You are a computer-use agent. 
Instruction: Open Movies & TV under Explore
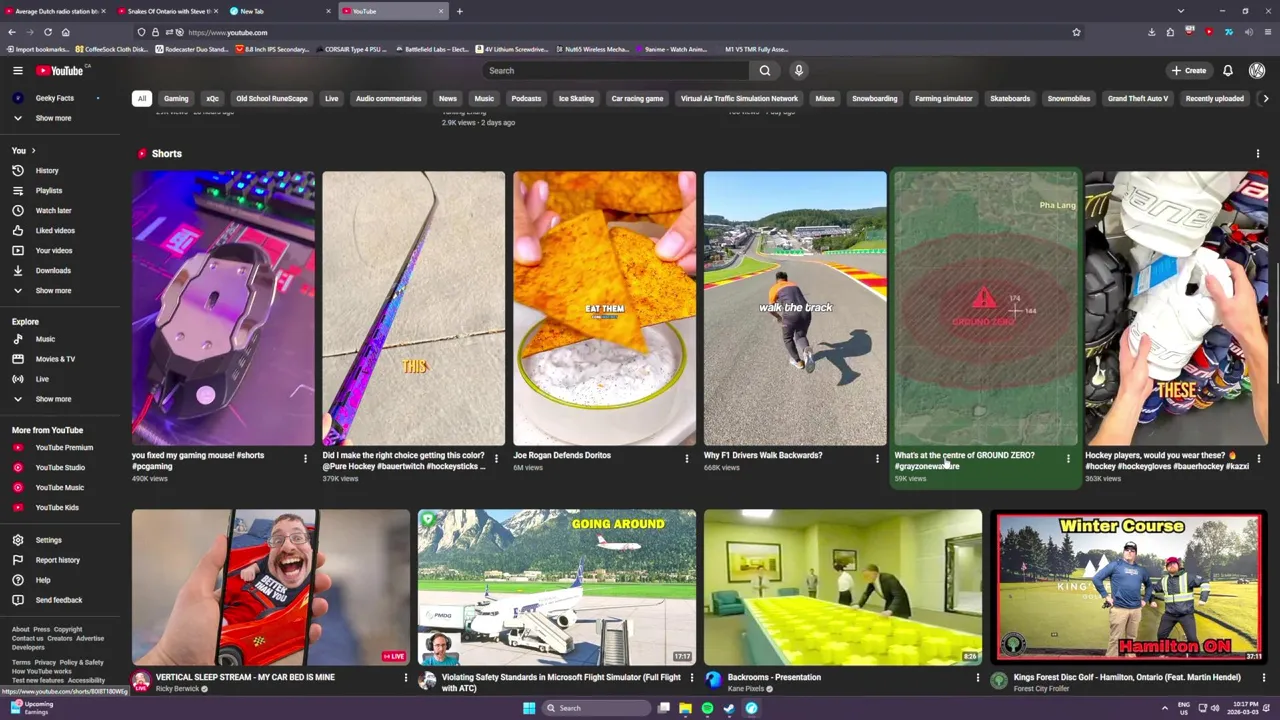coord(55,359)
